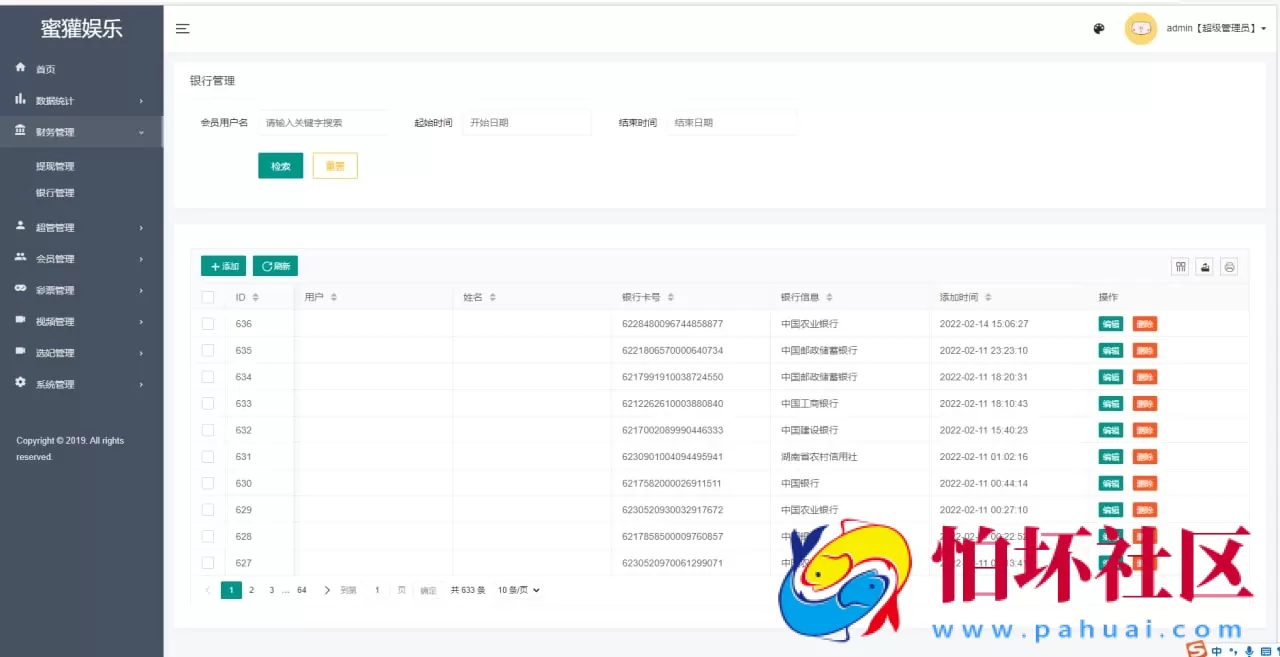Click the hamburger menu icon to collapse sidebar
Viewport: 1280px width, 657px height.
182,29
